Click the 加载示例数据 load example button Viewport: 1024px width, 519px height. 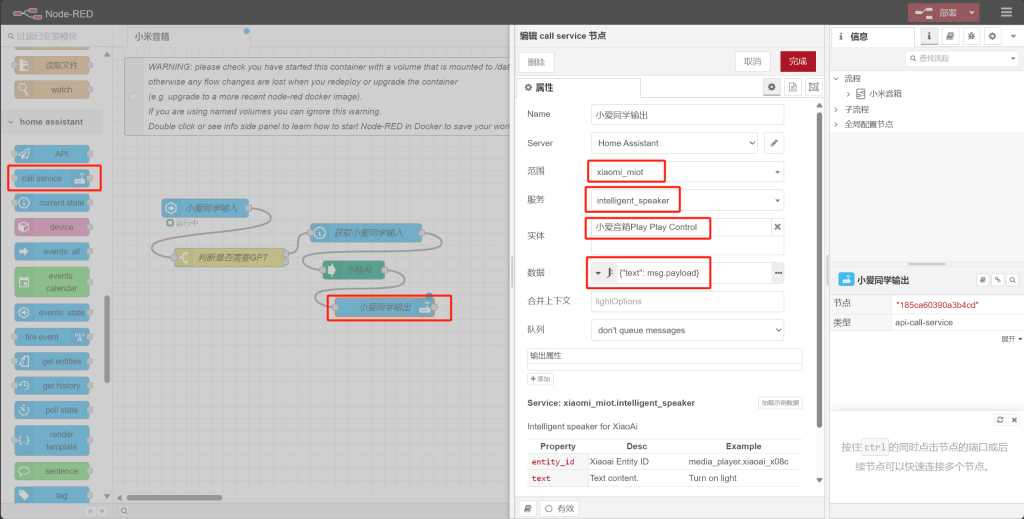[x=780, y=403]
